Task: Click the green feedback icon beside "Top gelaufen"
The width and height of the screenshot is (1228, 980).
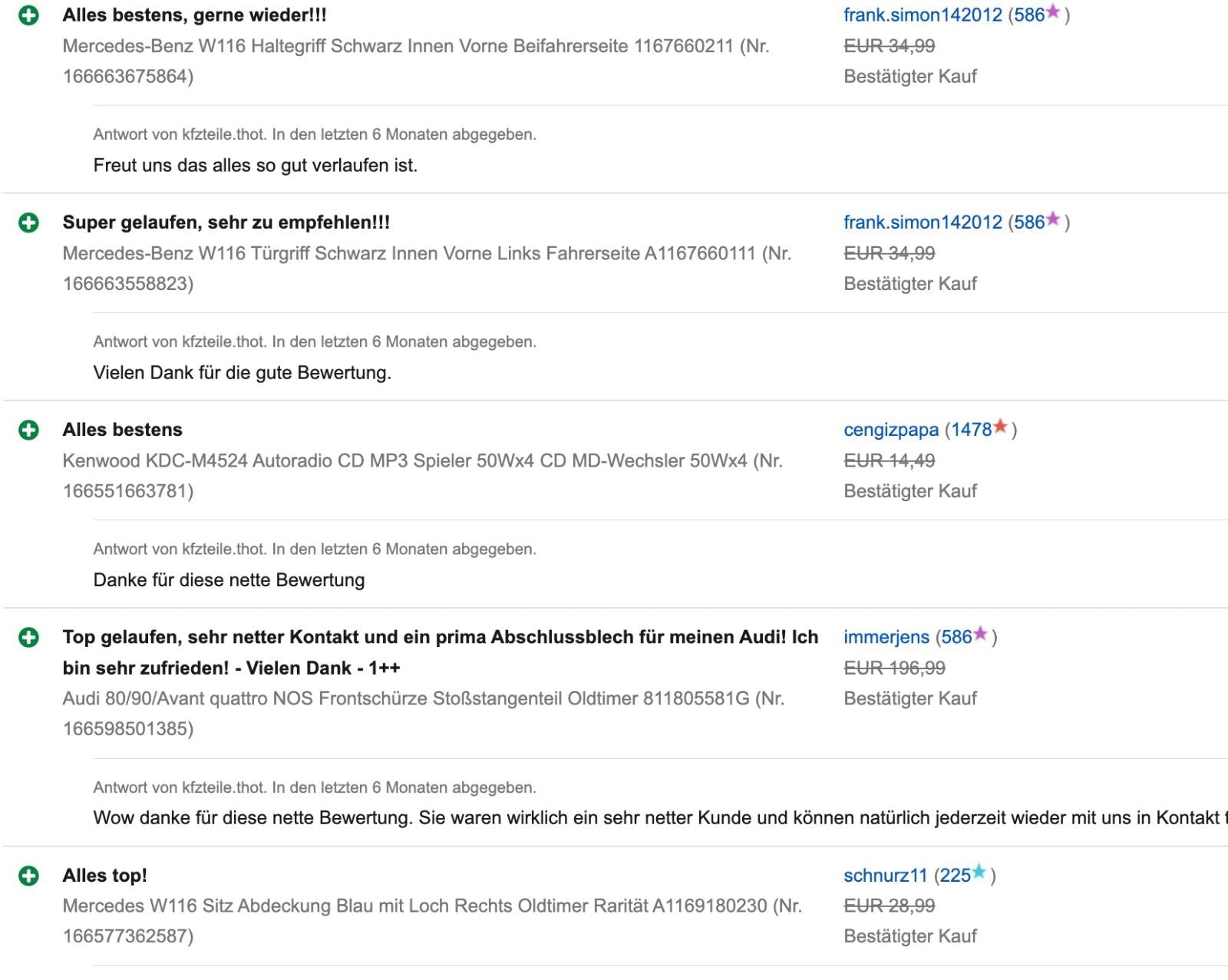Action: coord(29,637)
